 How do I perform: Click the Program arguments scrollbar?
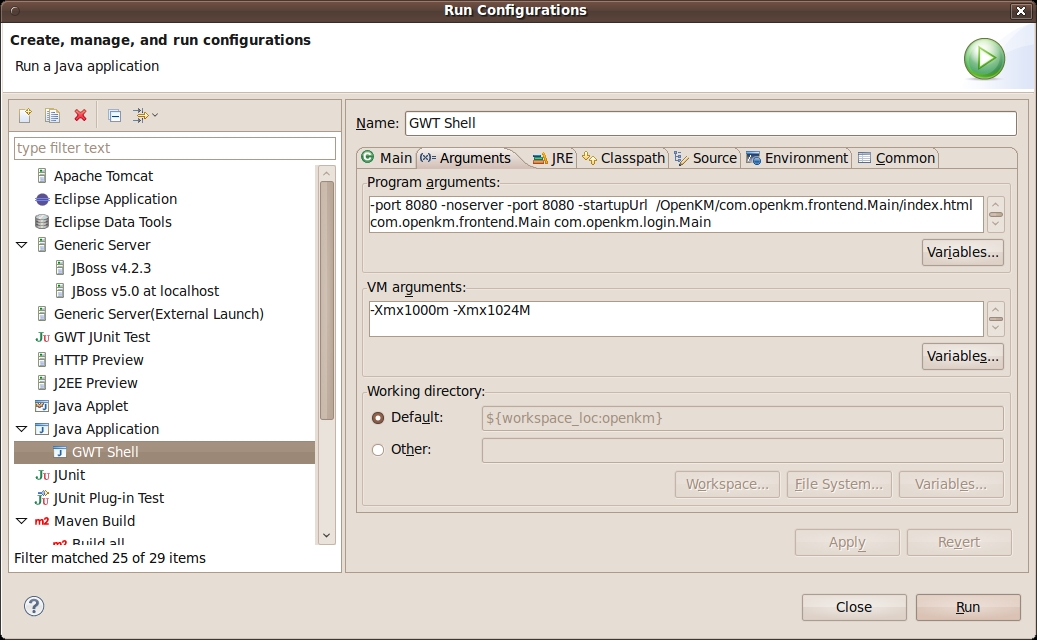point(995,214)
